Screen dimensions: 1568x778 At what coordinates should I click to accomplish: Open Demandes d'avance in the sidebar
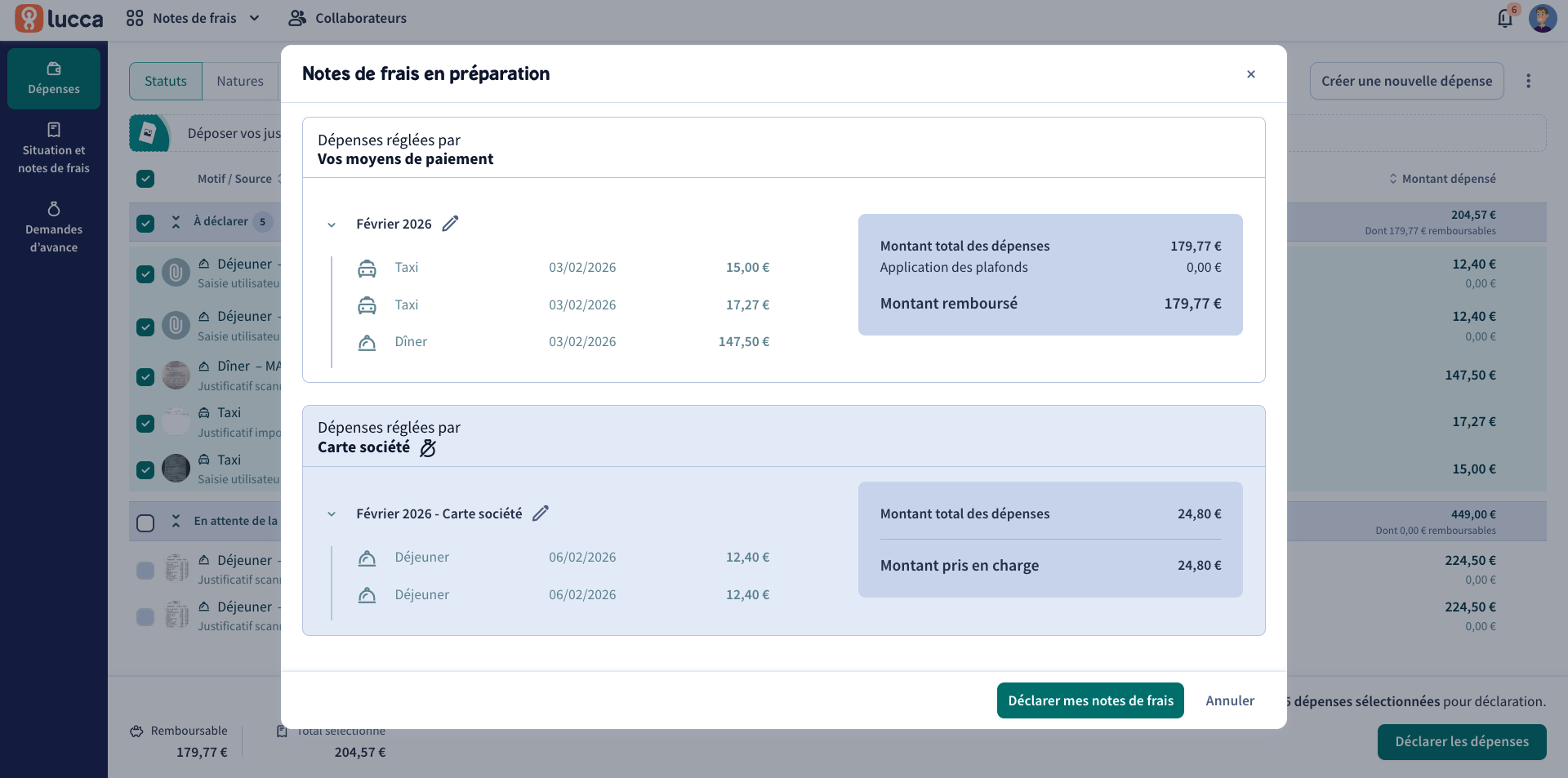click(x=54, y=227)
